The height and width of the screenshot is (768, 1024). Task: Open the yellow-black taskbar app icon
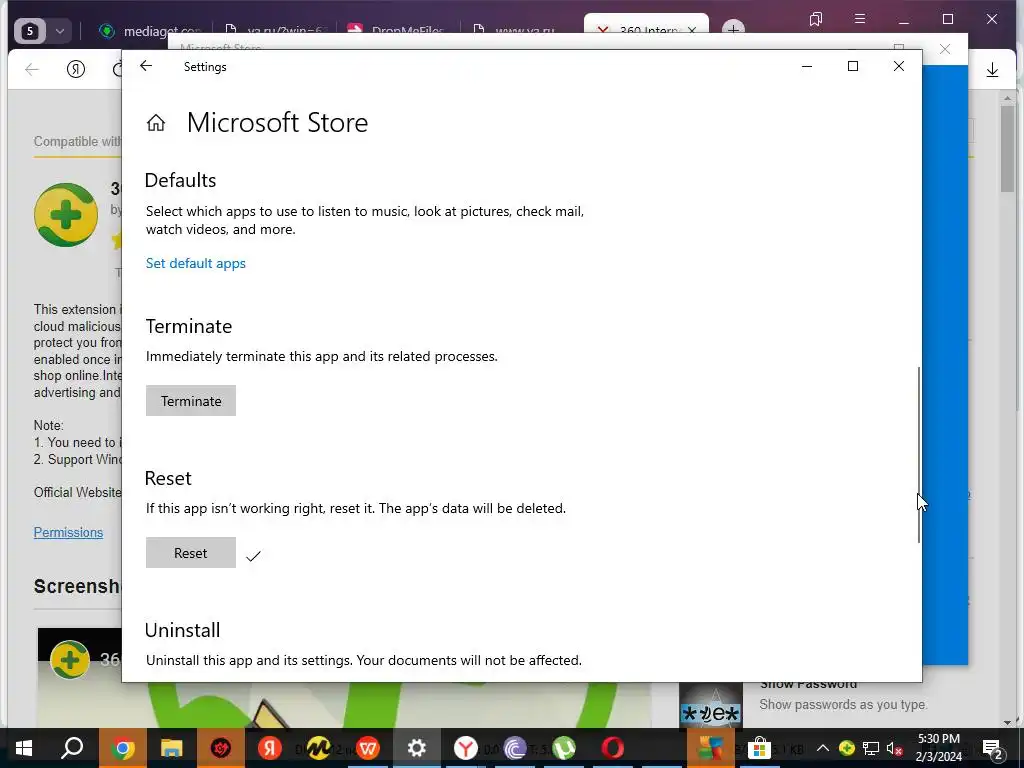click(x=318, y=748)
